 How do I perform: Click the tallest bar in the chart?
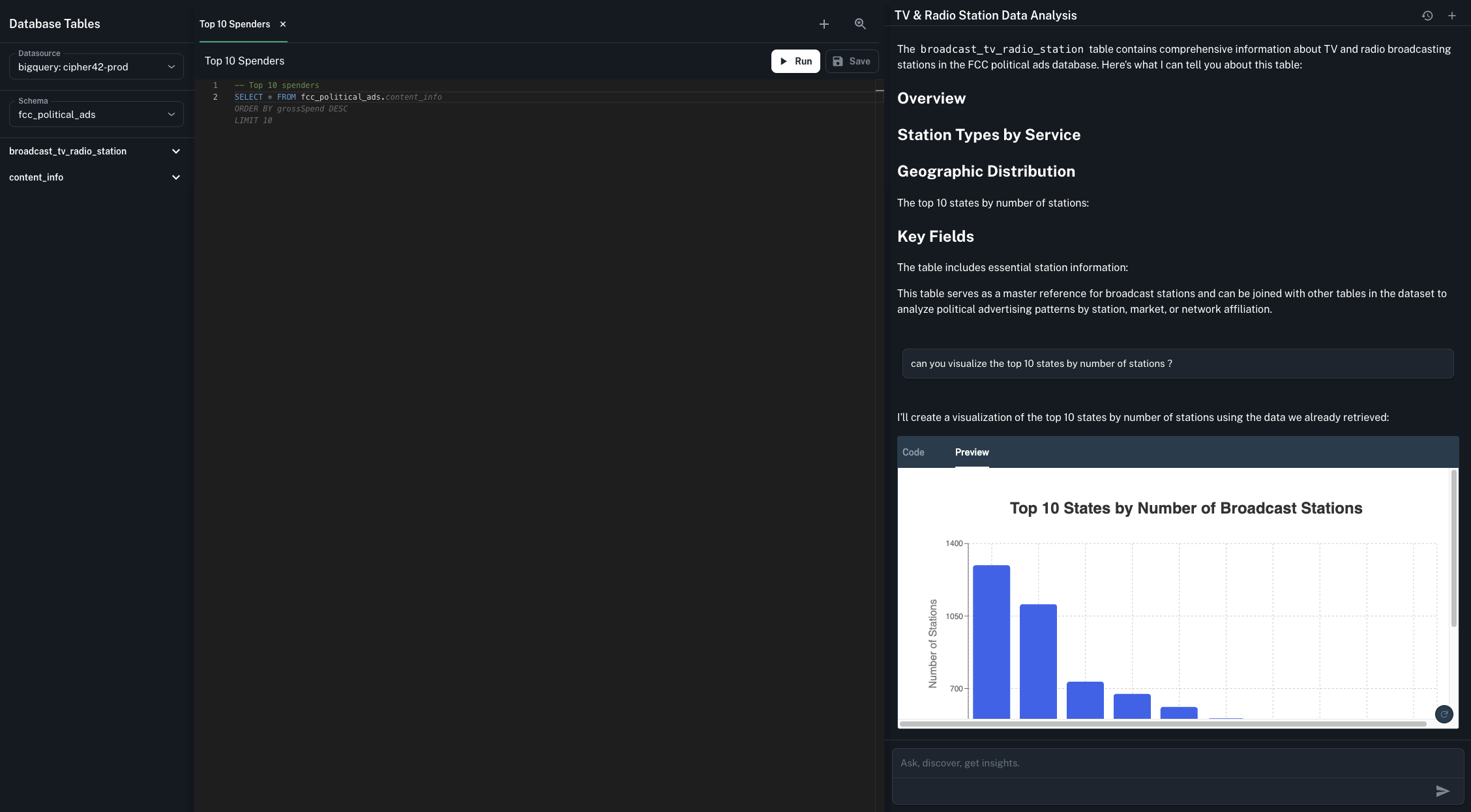tap(991, 642)
